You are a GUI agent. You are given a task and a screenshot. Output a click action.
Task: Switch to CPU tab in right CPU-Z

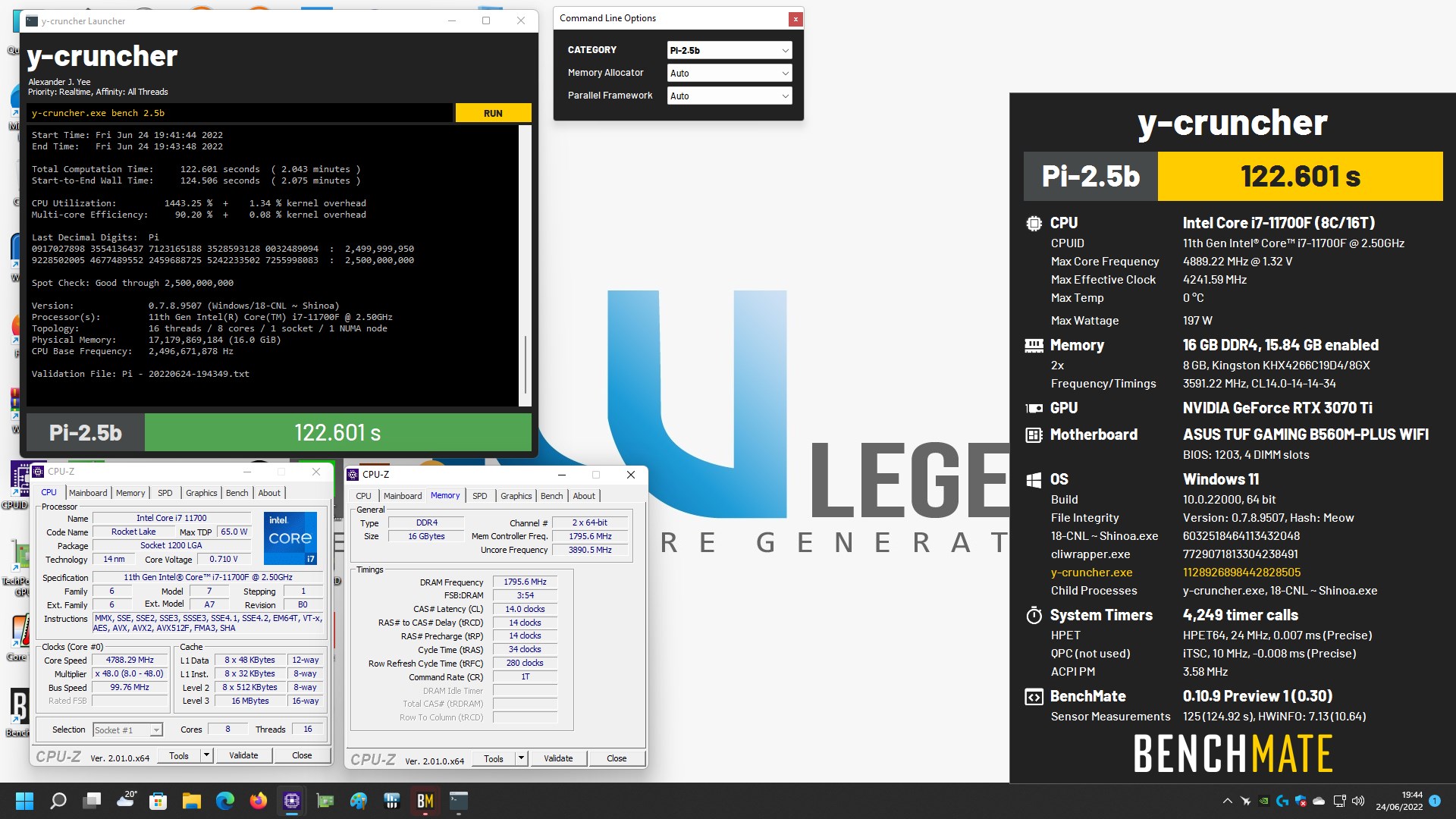(364, 496)
